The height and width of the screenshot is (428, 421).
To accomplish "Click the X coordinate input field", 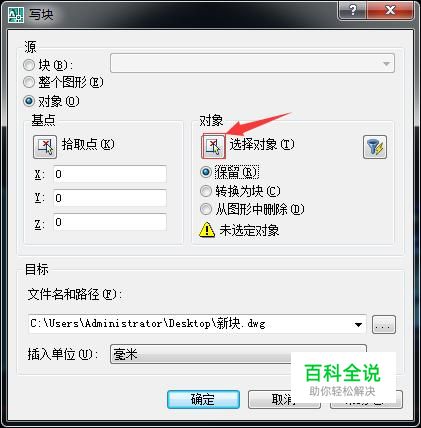I will coord(110,174).
